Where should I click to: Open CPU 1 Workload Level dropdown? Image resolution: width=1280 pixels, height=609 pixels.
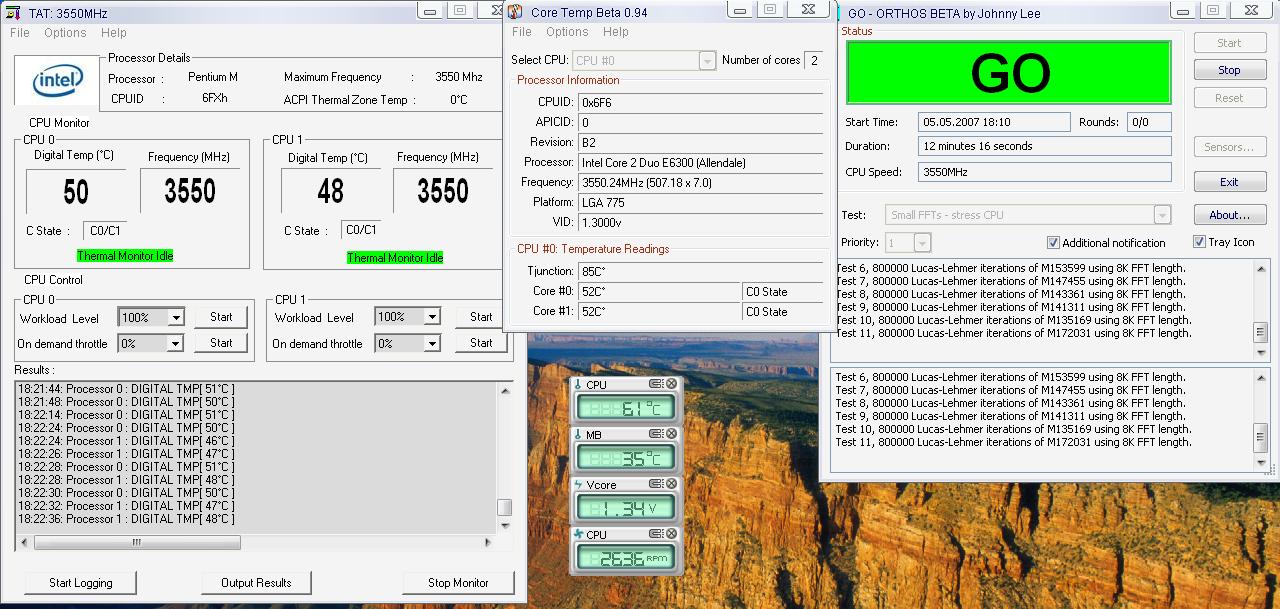click(x=432, y=317)
